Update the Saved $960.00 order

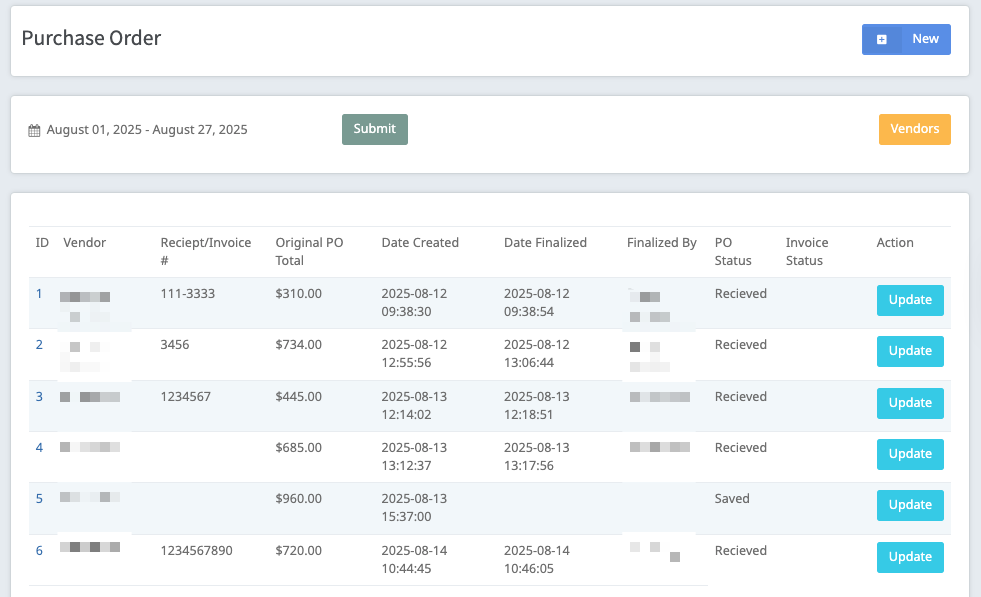tap(910, 505)
